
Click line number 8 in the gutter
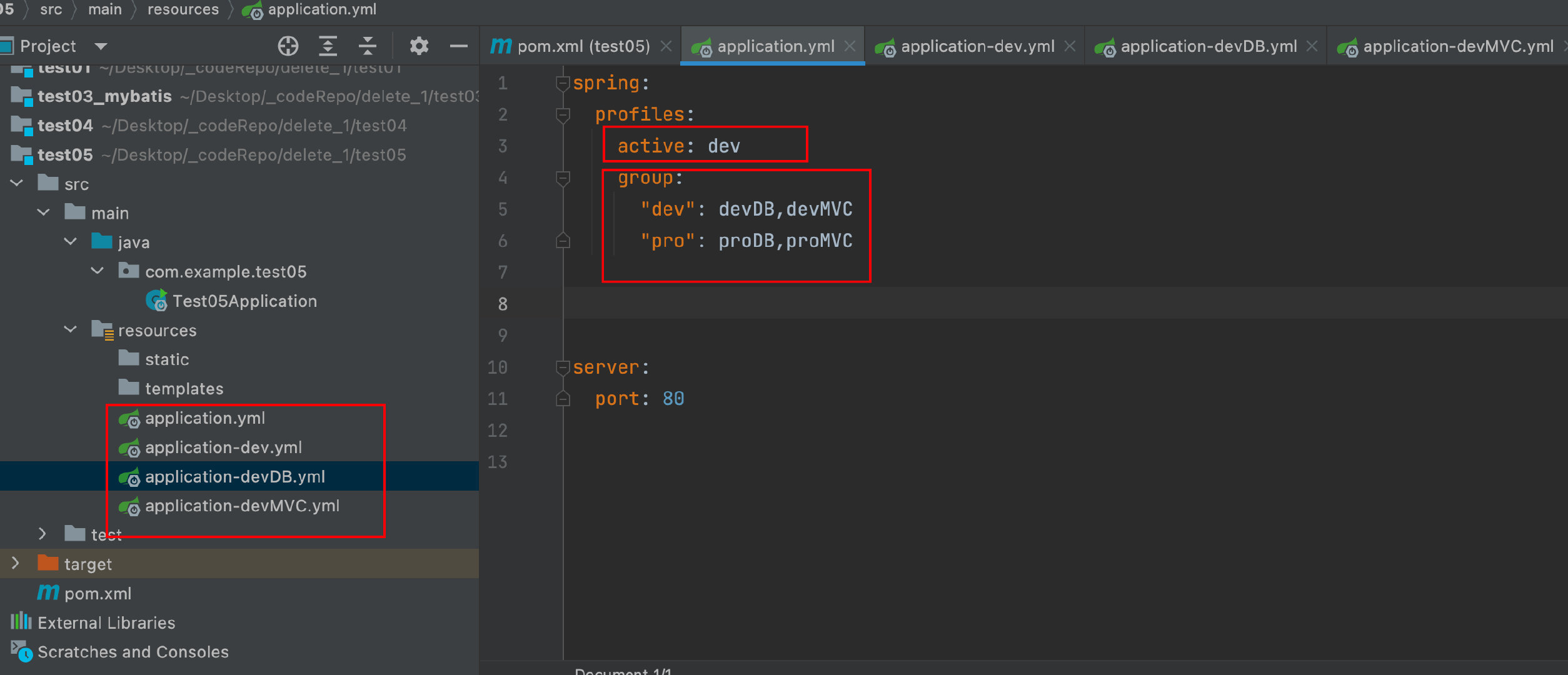[503, 304]
